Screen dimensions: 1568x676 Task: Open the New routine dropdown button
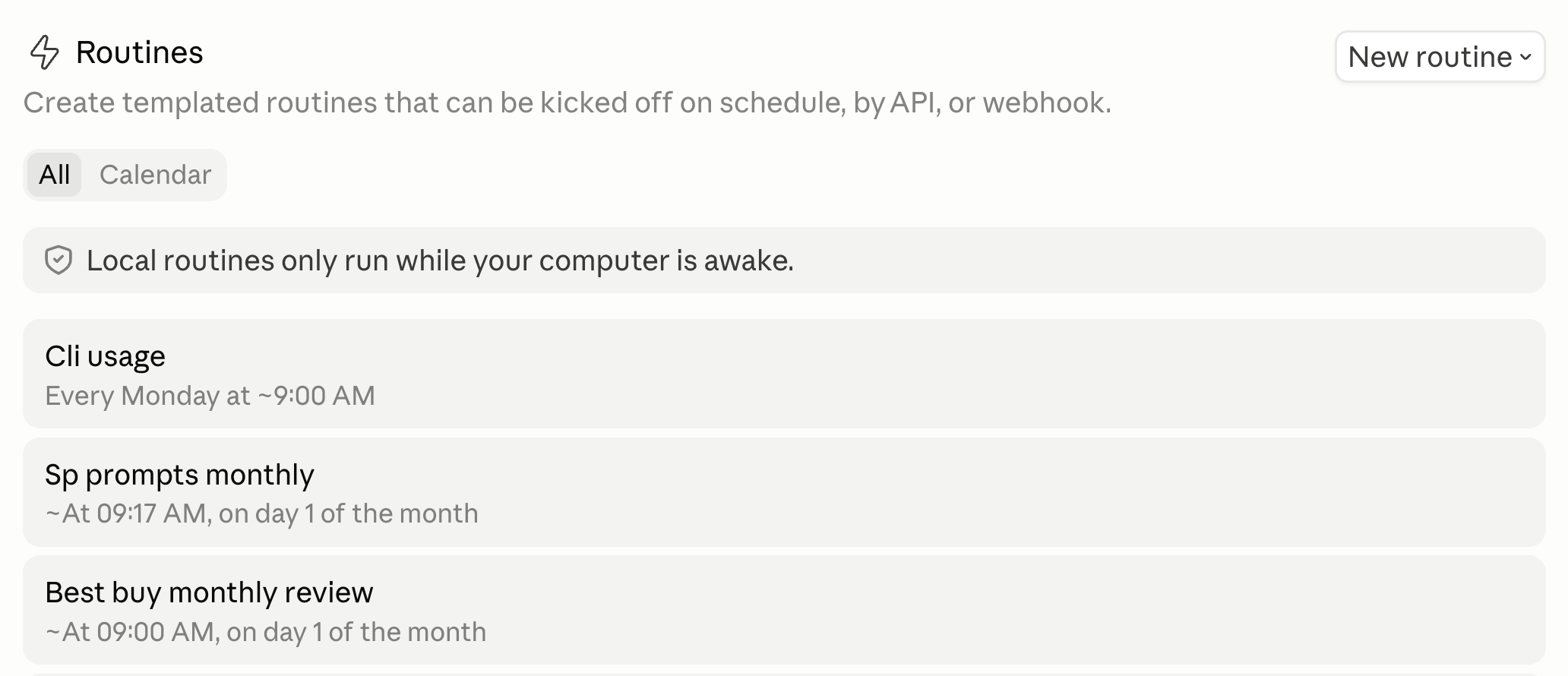point(1440,56)
